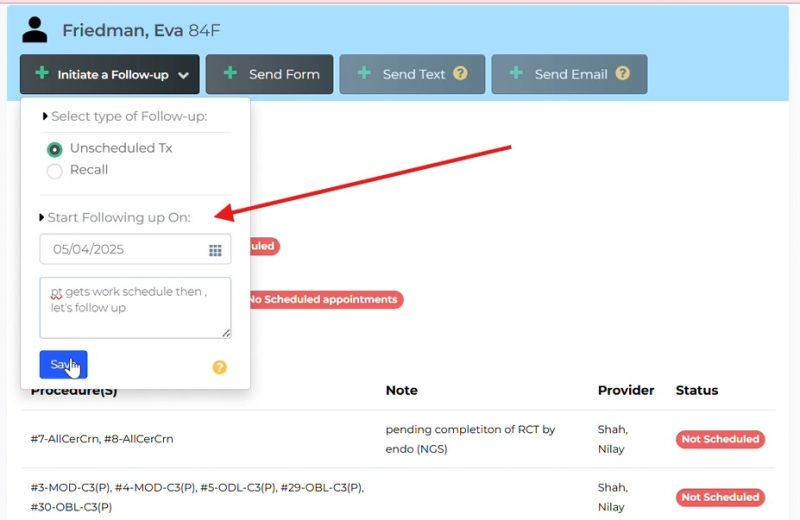Open the calendar grid date picker icon
This screenshot has width=800, height=520.
215,250
